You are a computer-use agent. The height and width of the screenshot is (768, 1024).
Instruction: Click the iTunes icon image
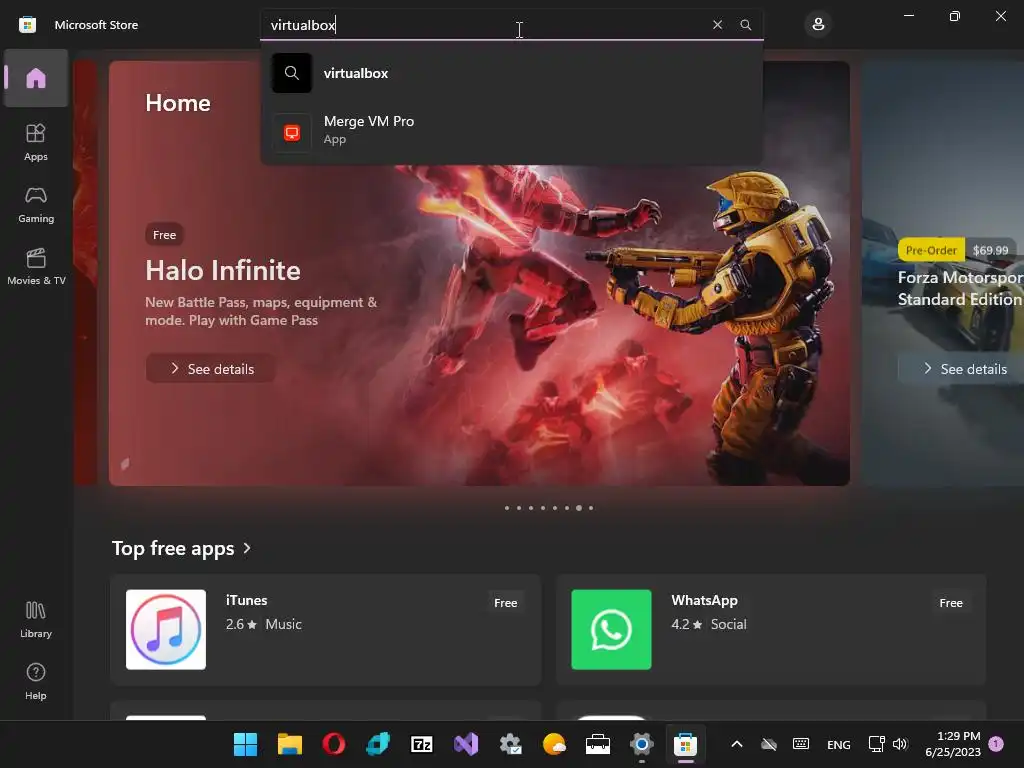[166, 630]
